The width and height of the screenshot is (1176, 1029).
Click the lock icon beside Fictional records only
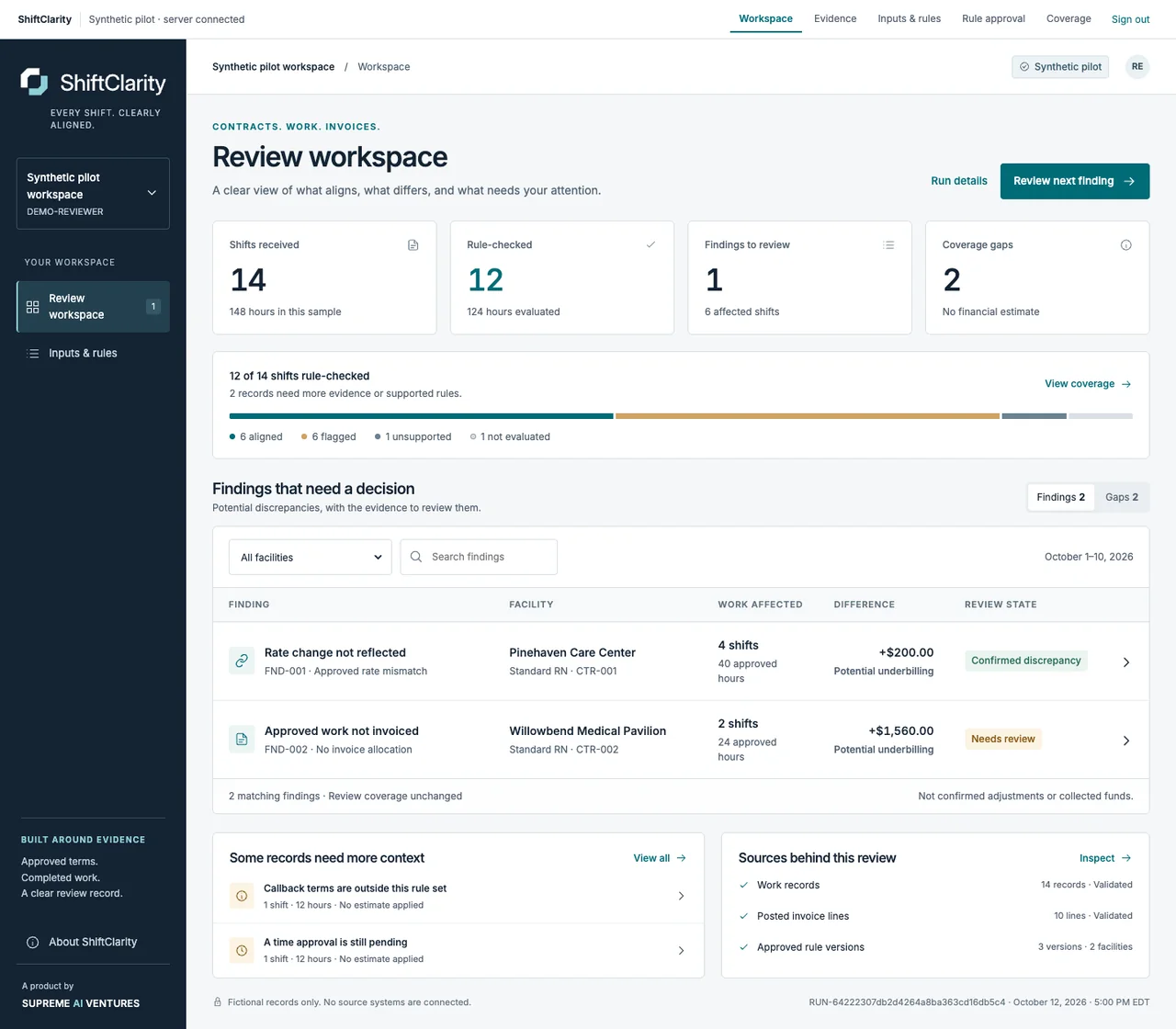click(x=218, y=1002)
